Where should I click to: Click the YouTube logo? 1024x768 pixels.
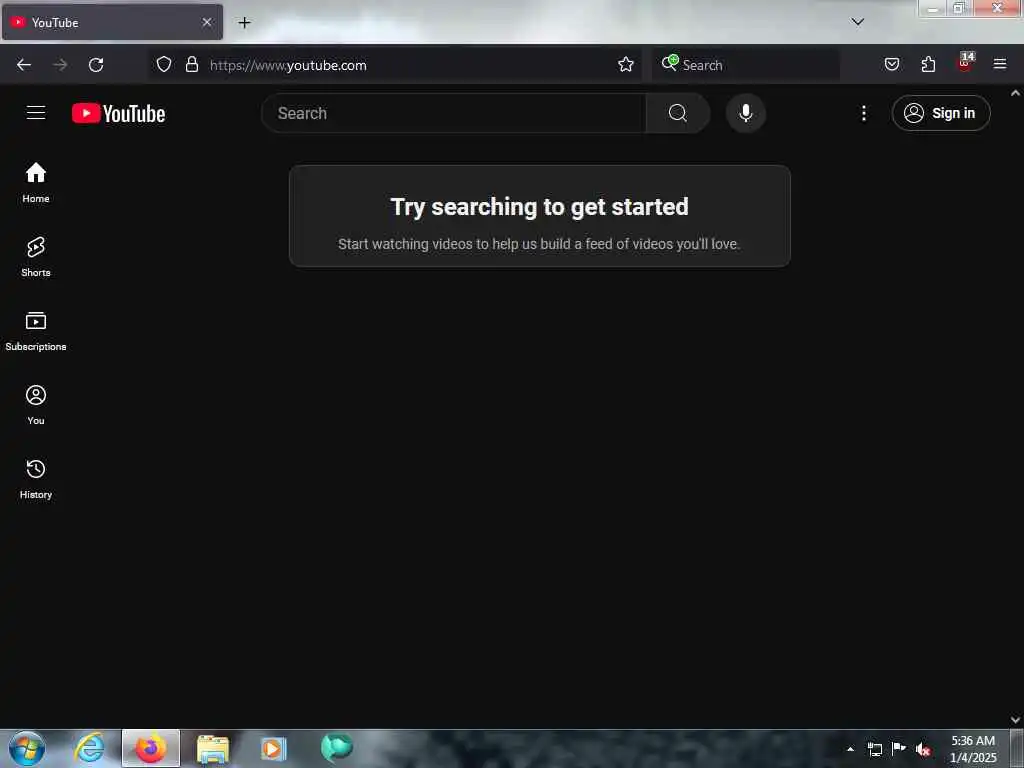118,114
